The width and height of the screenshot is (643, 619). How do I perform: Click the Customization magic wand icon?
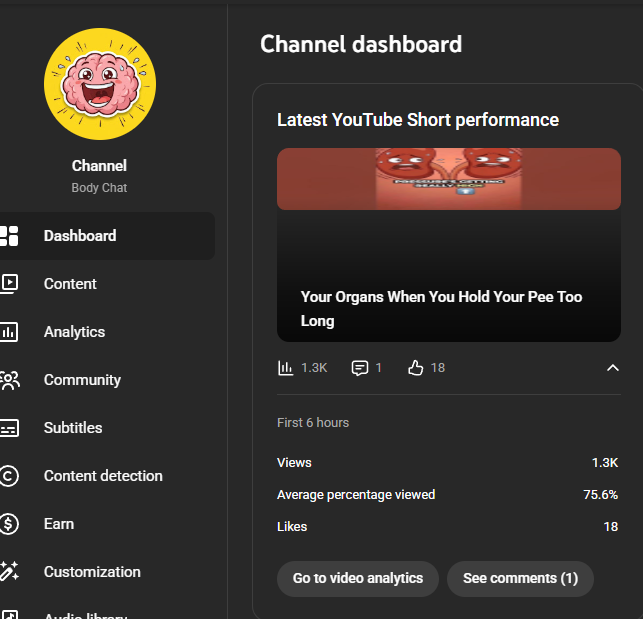coord(9,572)
